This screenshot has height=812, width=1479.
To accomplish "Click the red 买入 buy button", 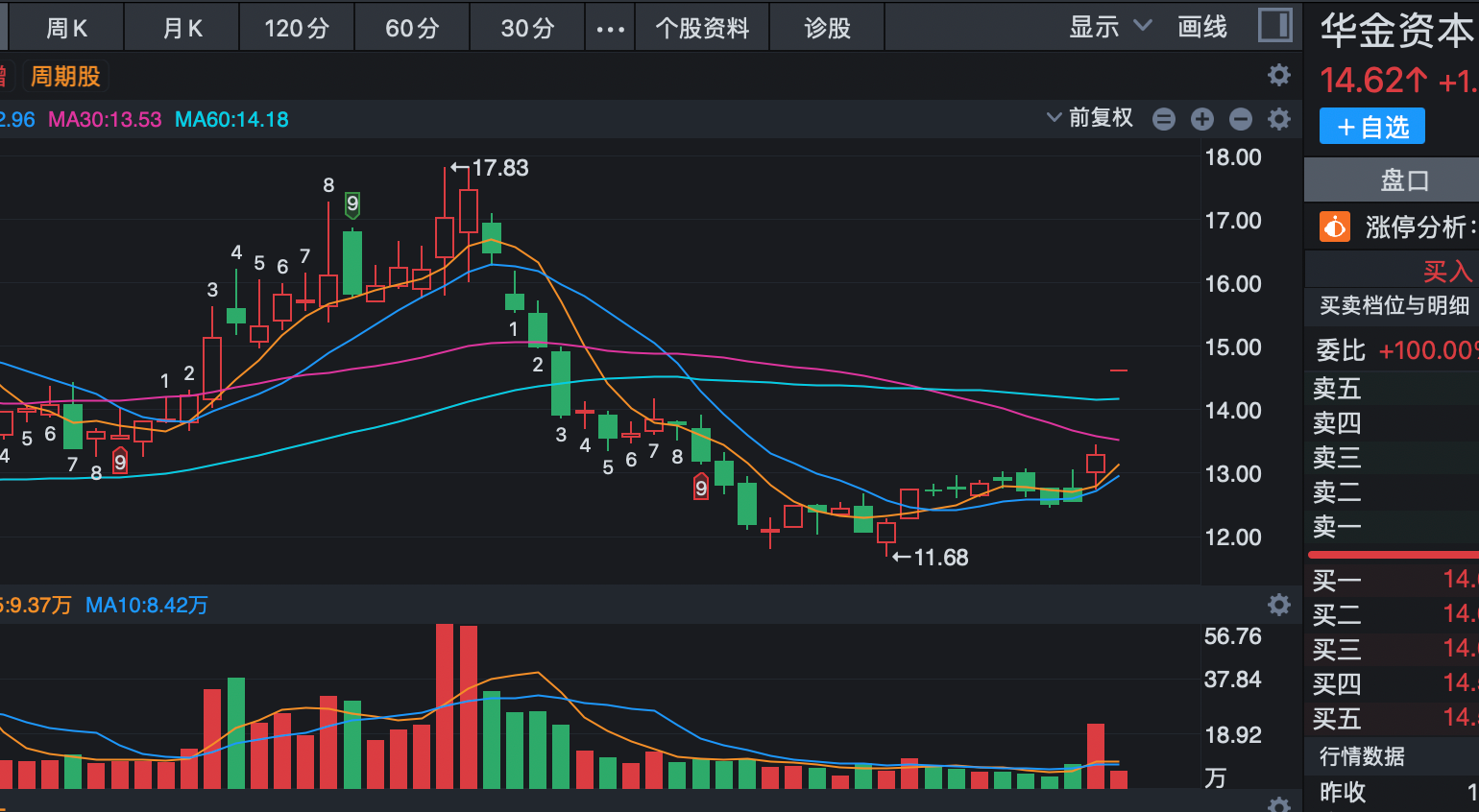I will (x=1448, y=272).
